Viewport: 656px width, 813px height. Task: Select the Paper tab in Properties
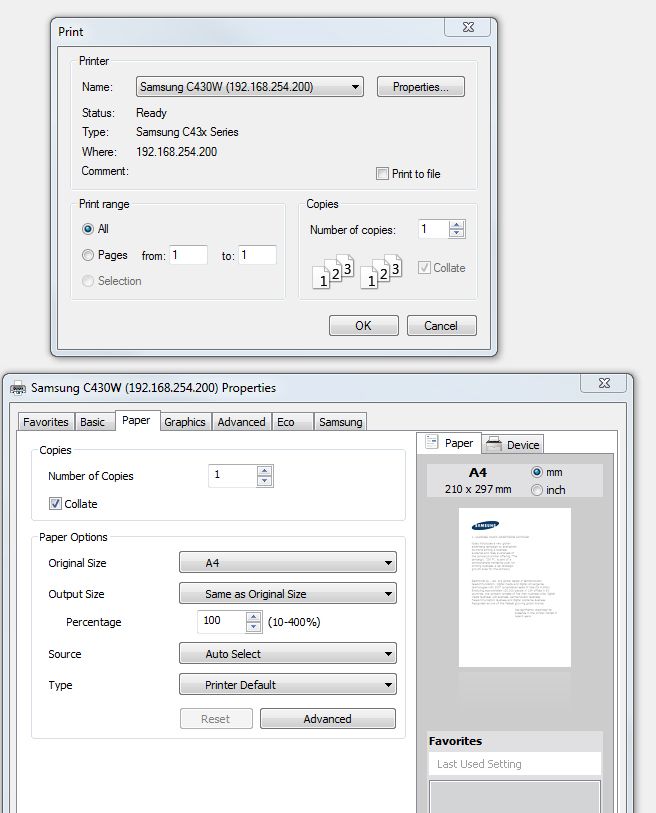pyautogui.click(x=136, y=420)
